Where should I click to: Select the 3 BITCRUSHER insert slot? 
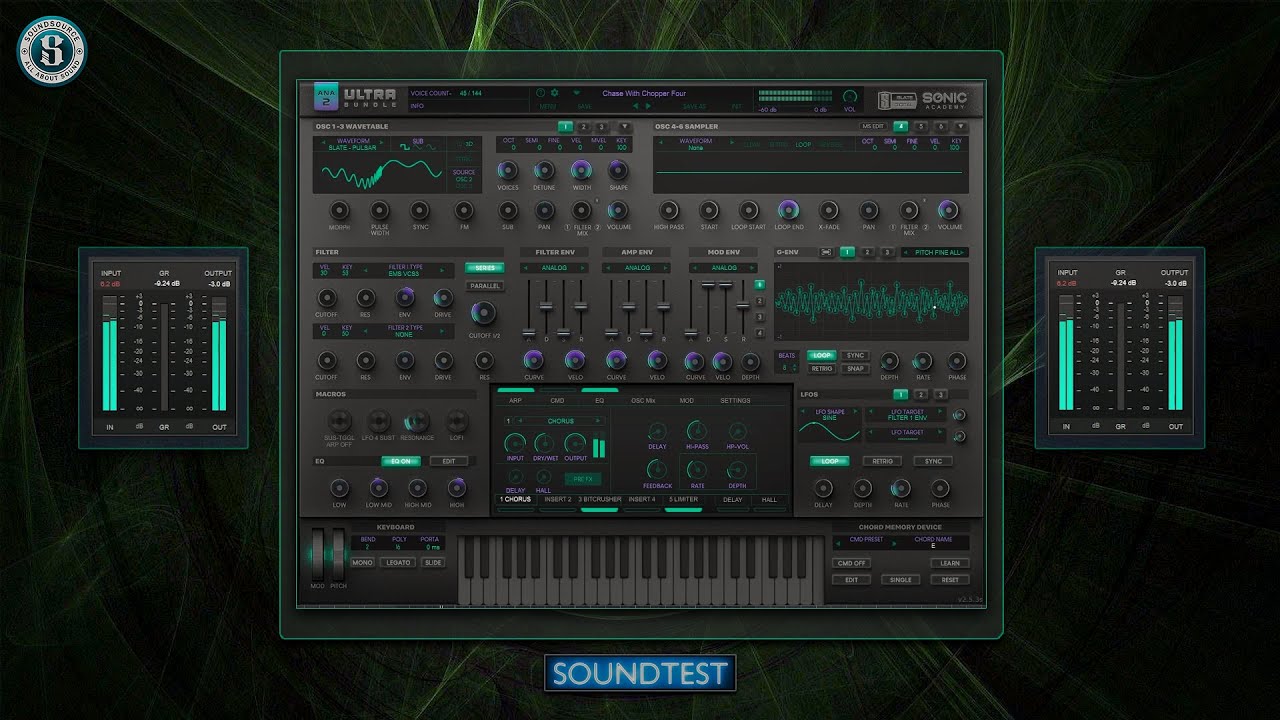(599, 499)
